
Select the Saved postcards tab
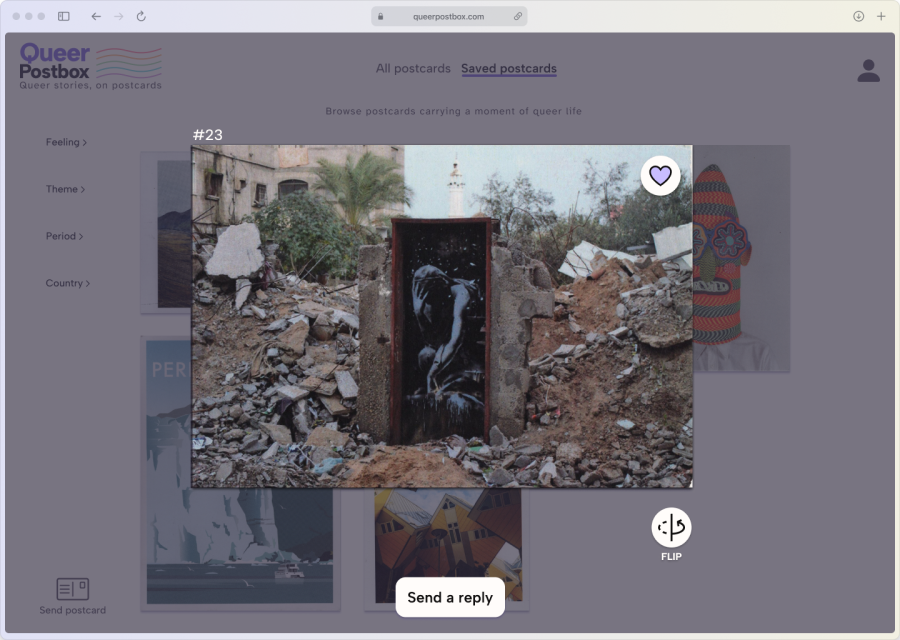click(509, 68)
